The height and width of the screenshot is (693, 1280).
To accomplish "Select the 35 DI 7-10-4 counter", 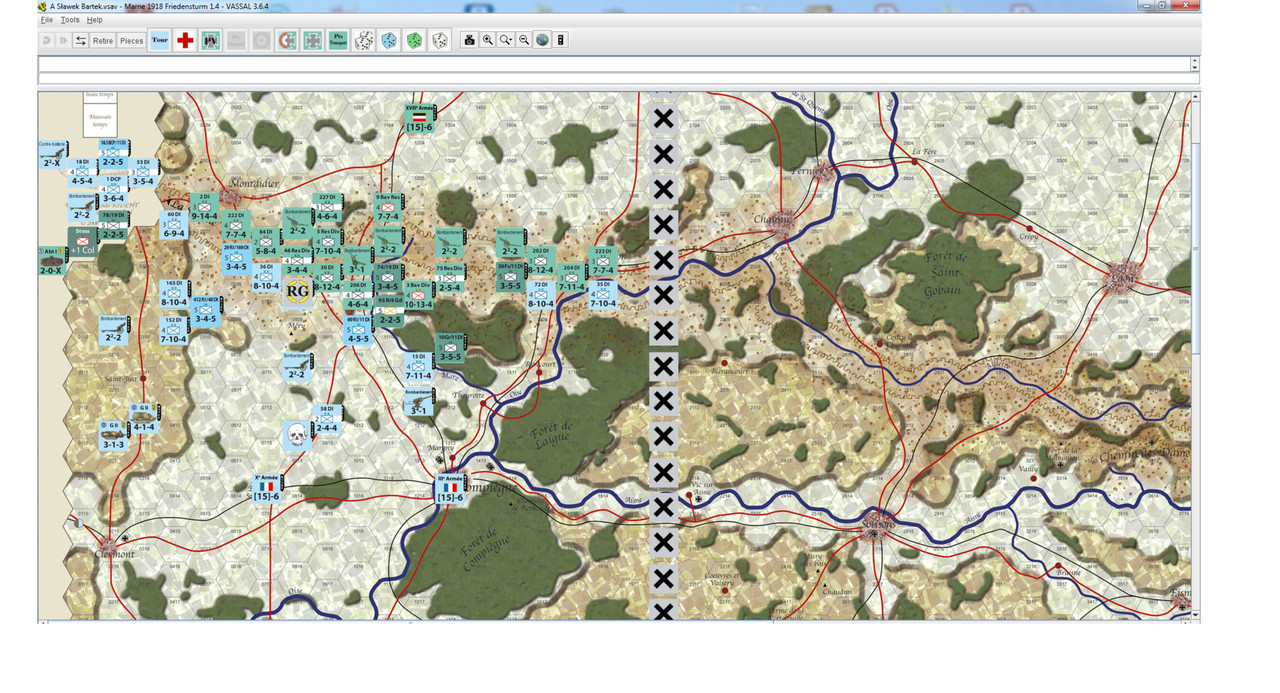I will [x=603, y=295].
